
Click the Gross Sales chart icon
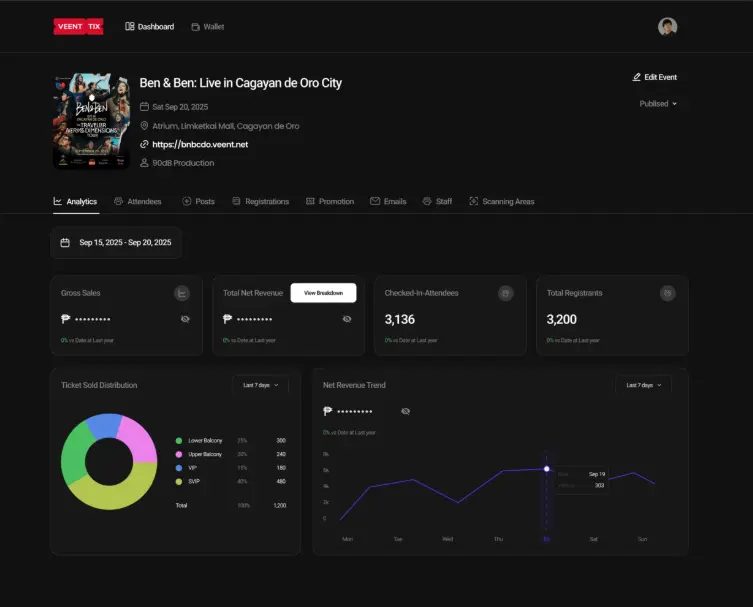[x=182, y=293]
